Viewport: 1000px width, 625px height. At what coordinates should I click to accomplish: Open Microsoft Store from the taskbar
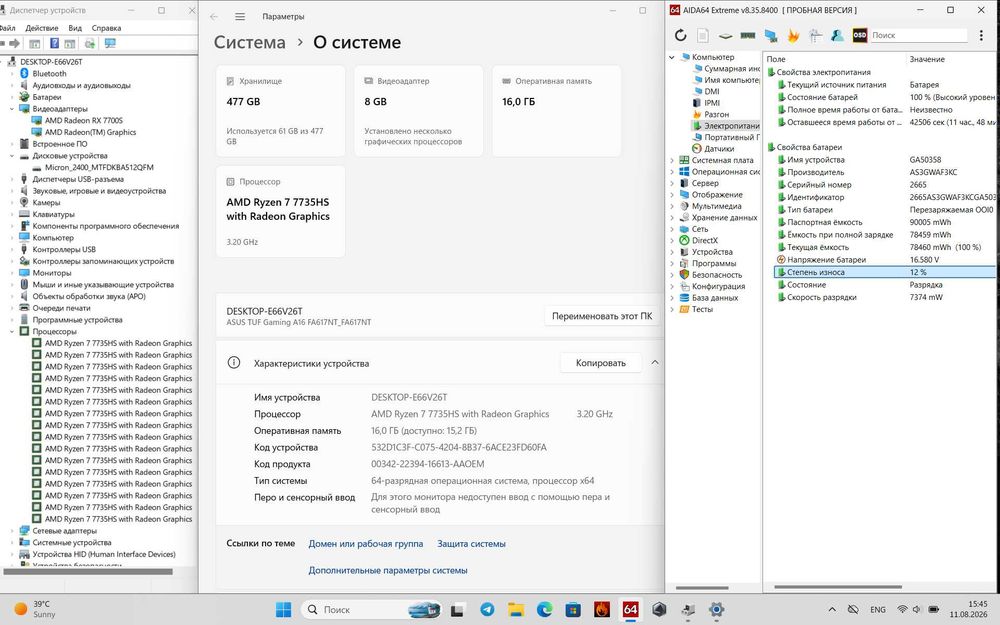[x=573, y=610]
